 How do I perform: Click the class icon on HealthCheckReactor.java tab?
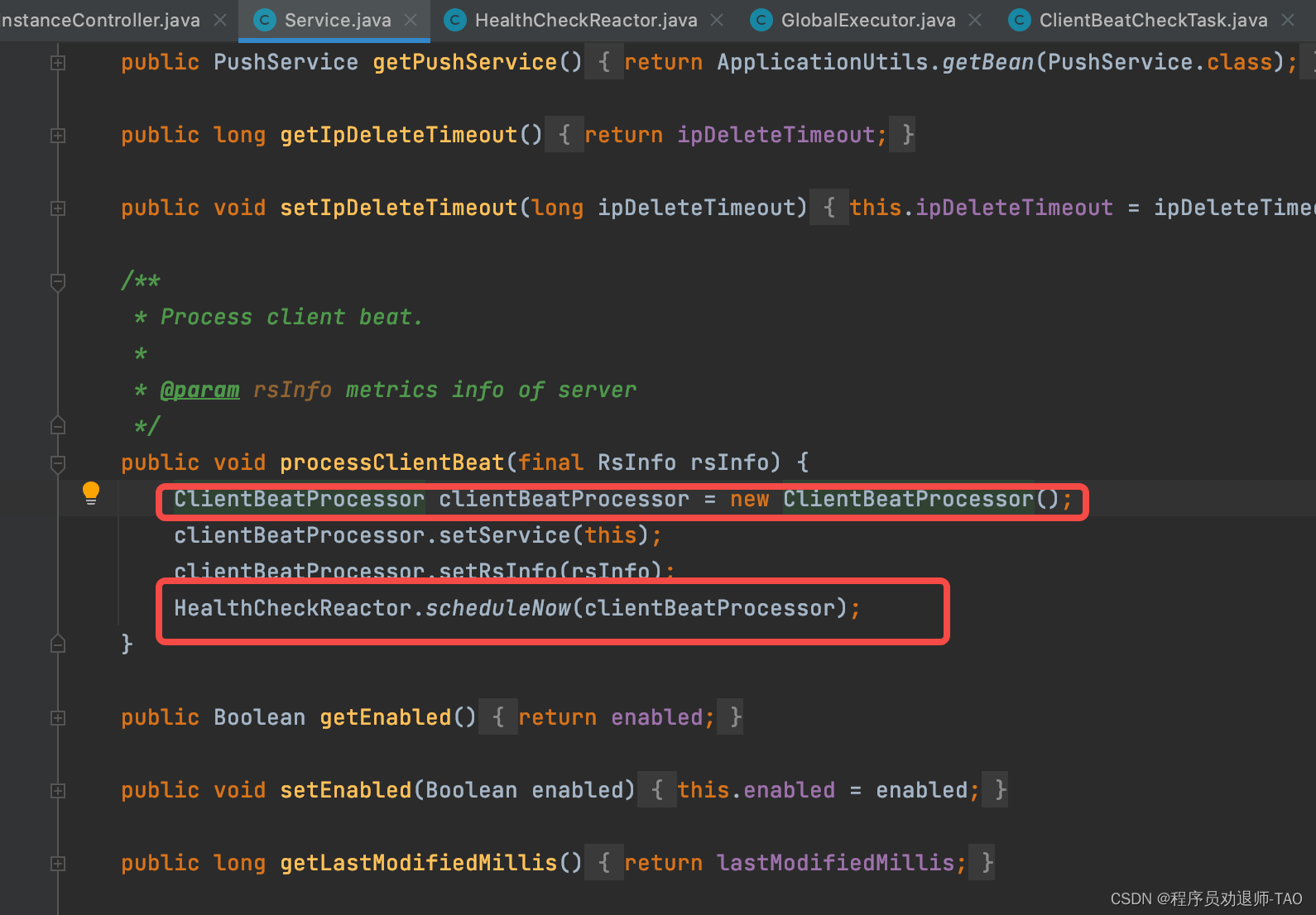click(454, 20)
